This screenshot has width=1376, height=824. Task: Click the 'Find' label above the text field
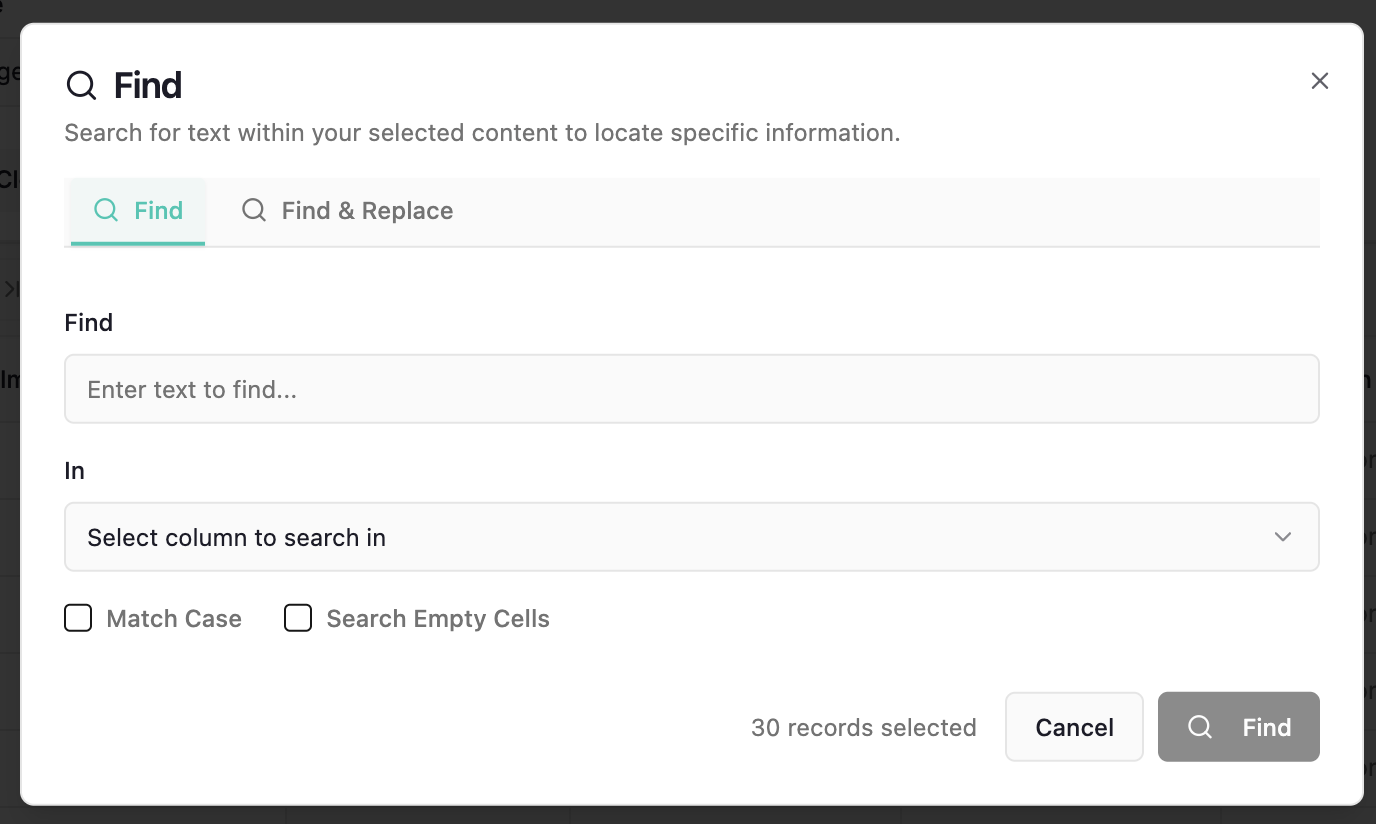pos(89,323)
